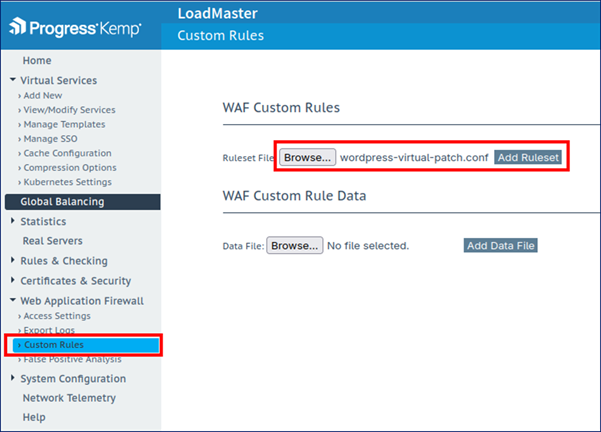Click wordpress-virtual-patch.conf filename text
This screenshot has width=601, height=432.
point(414,158)
